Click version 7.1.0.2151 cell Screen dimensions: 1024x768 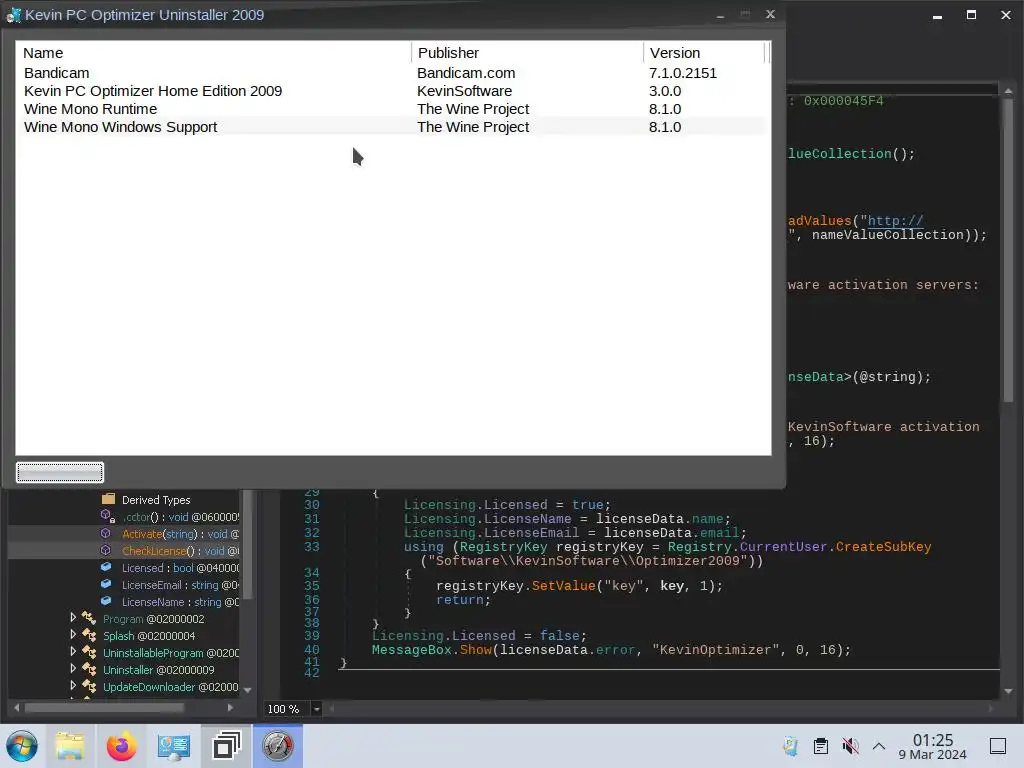[x=682, y=73]
